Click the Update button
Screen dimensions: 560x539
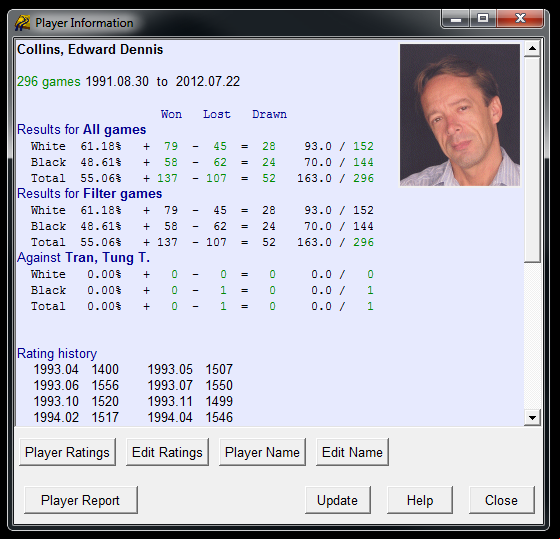(338, 500)
